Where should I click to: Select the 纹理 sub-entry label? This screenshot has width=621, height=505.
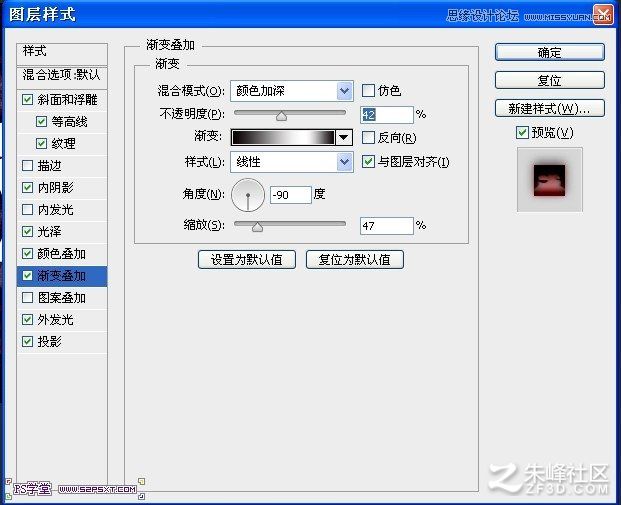[x=63, y=143]
